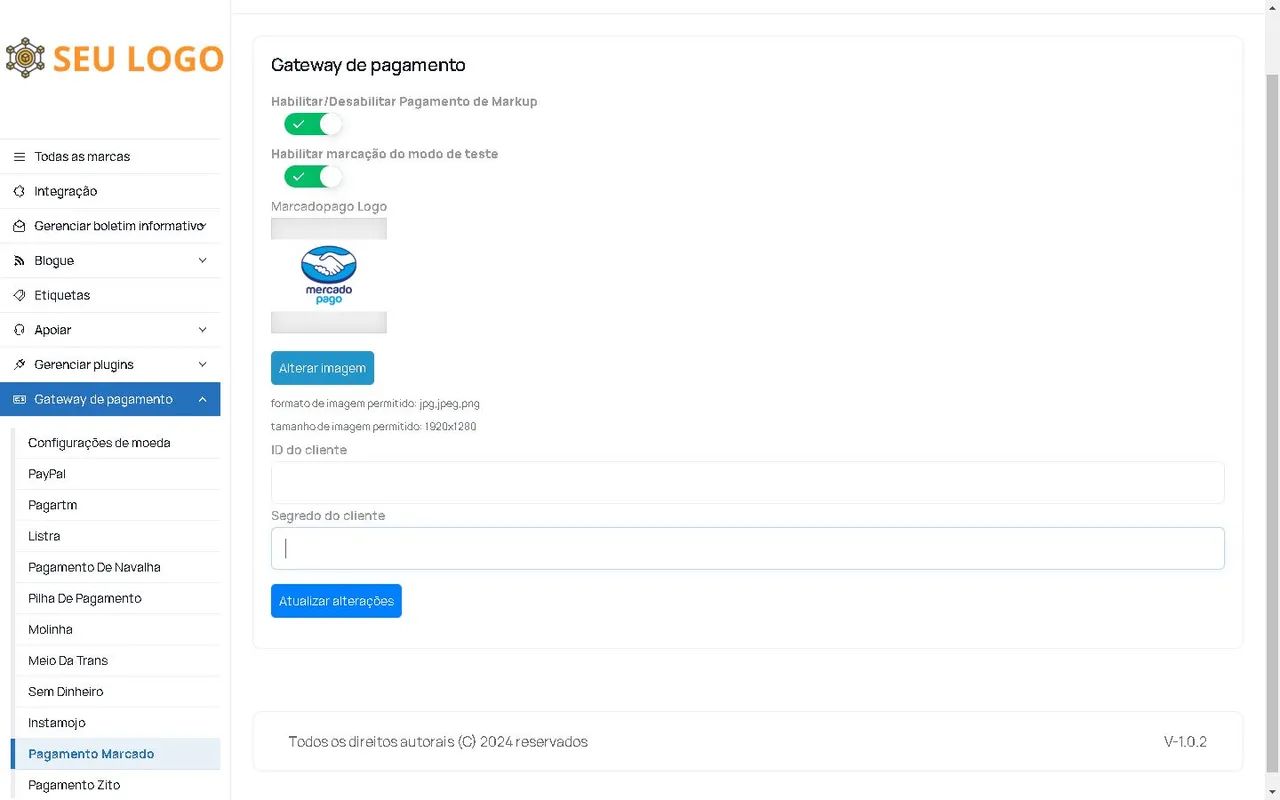Click the Apoiar support icon
Image resolution: width=1280 pixels, height=800 pixels.
(20, 329)
